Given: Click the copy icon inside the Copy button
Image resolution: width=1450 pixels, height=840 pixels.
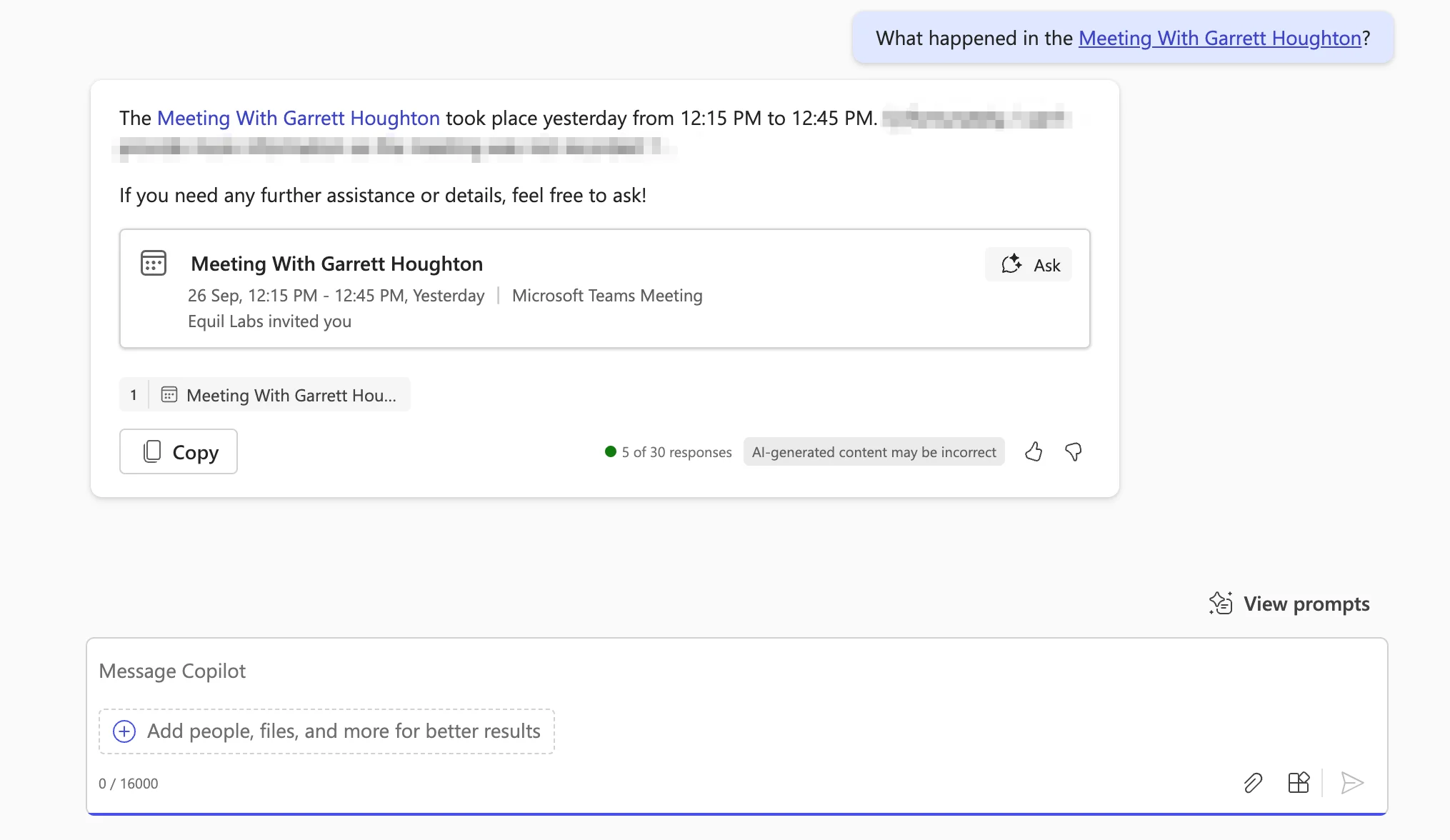Looking at the screenshot, I should (152, 451).
